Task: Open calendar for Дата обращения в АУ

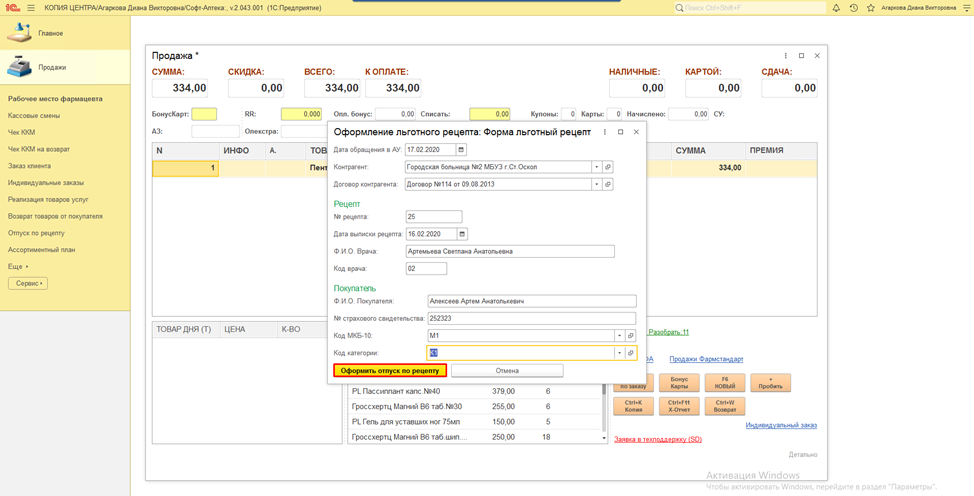Action: [462, 150]
